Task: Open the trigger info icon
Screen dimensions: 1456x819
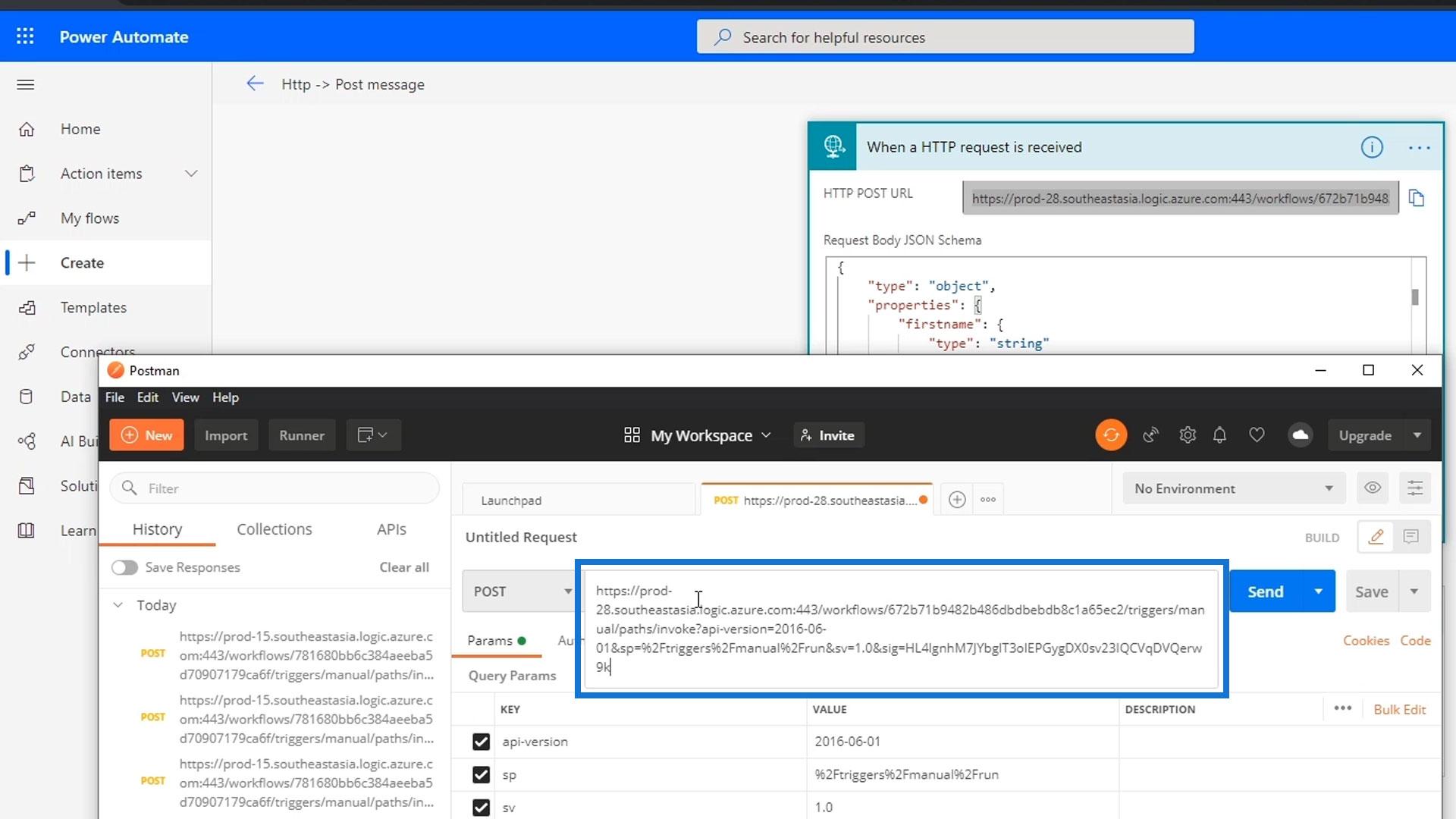Action: [1371, 147]
